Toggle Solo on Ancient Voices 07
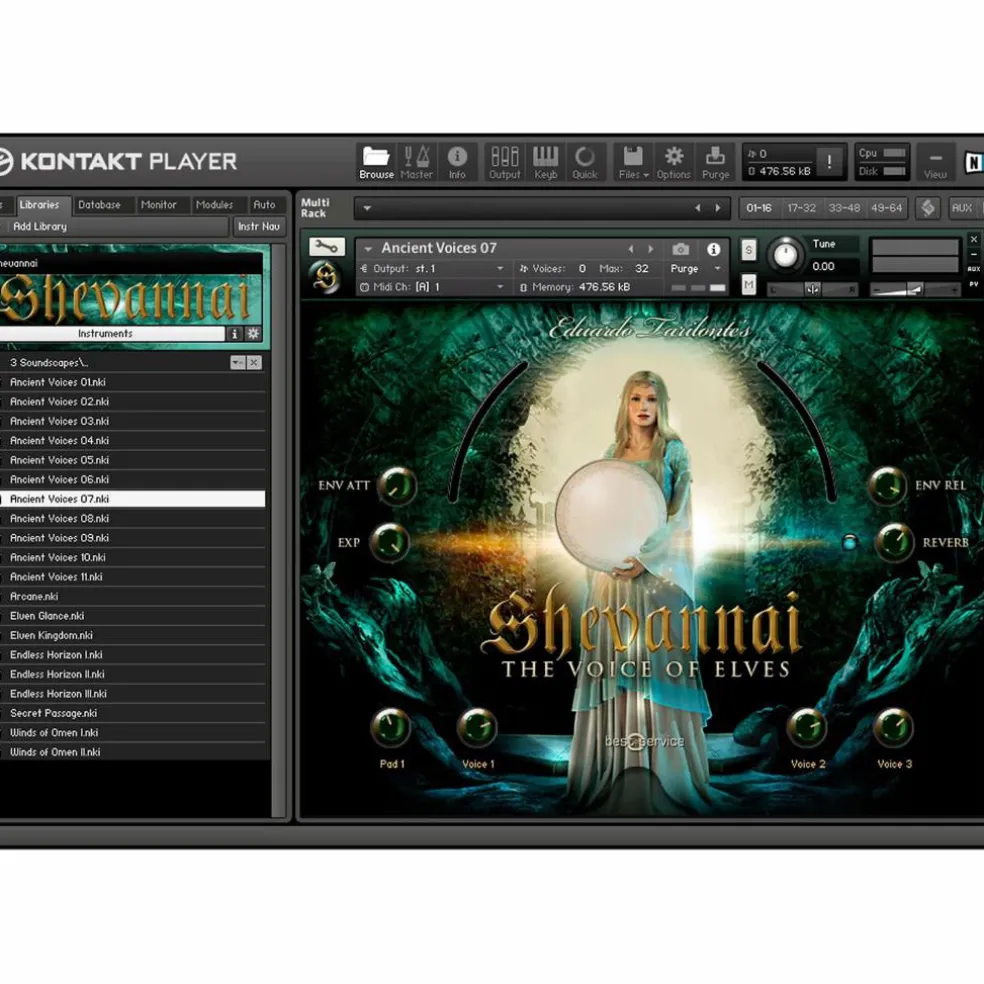 [x=749, y=250]
